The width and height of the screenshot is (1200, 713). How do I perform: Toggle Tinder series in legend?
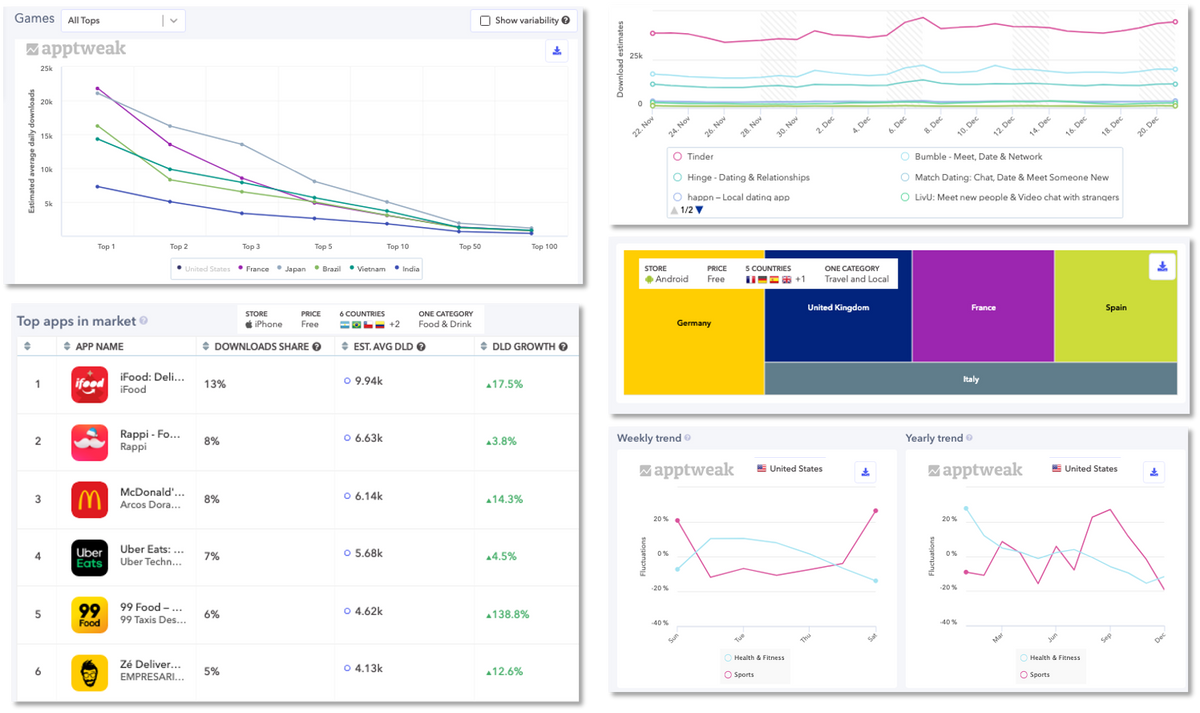(x=694, y=157)
